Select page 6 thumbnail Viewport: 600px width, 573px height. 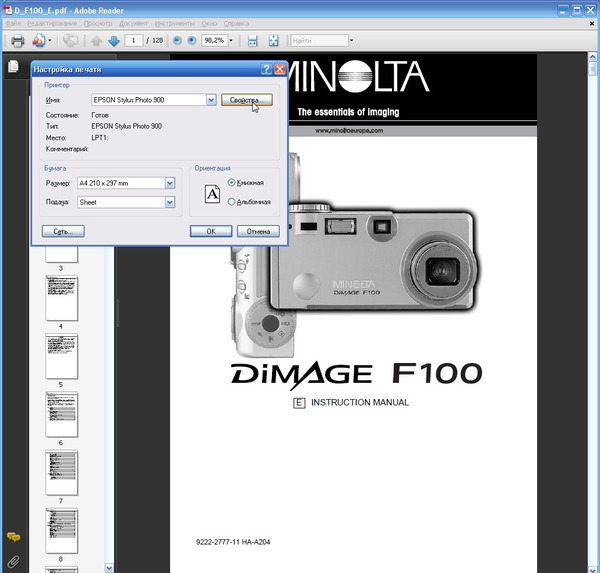tap(61, 414)
